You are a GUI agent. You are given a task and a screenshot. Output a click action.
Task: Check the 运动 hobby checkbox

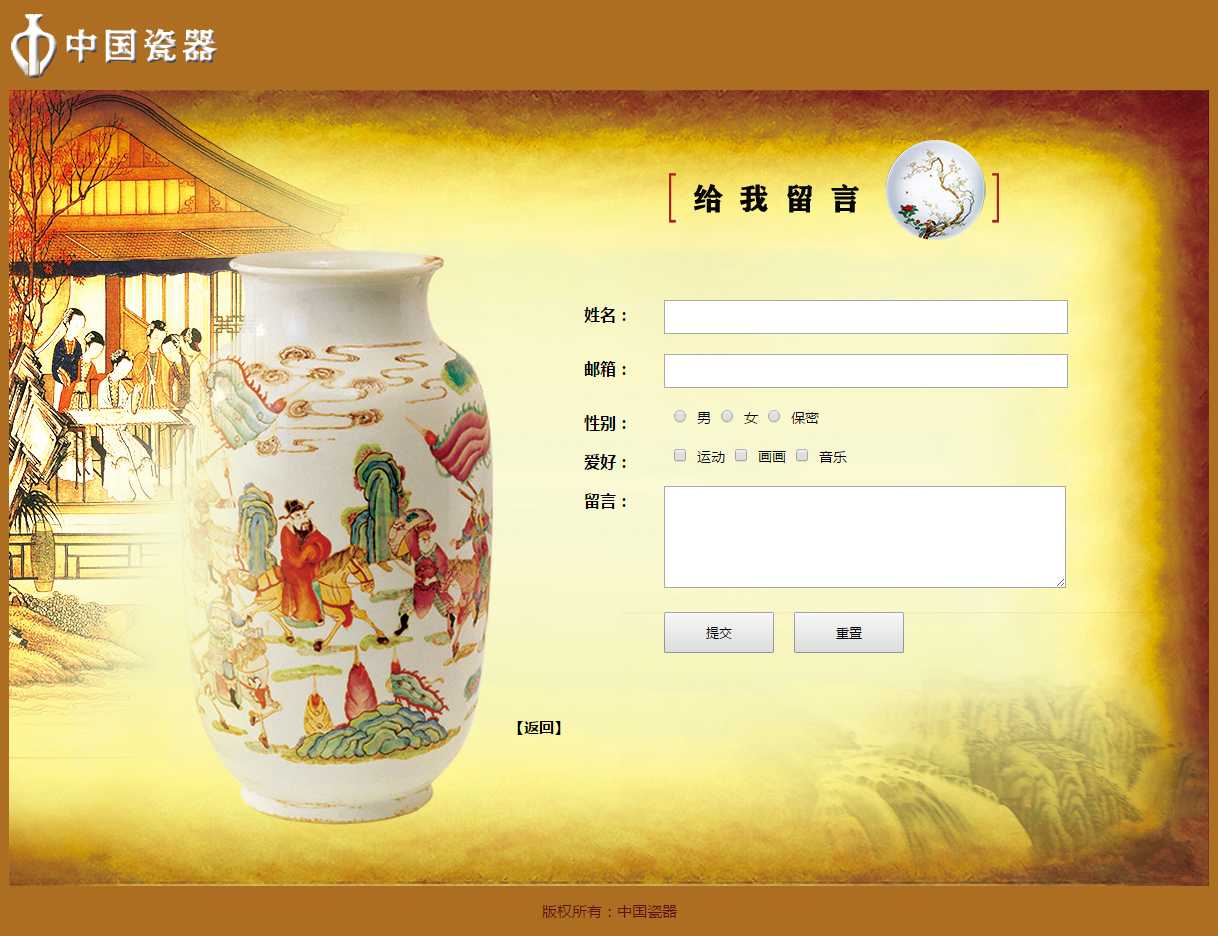pos(680,455)
